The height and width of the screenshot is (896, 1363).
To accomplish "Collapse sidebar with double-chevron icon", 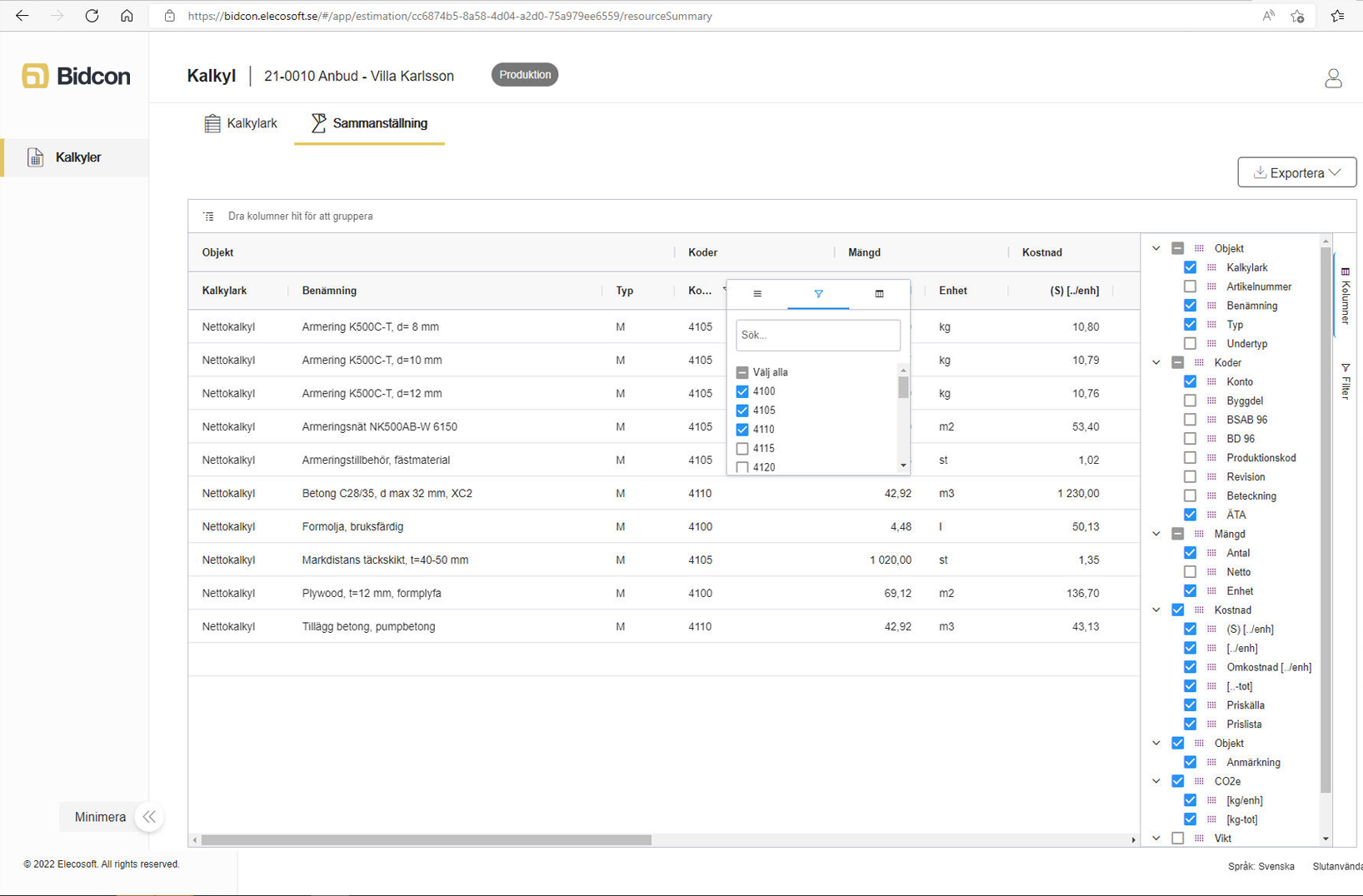I will pyautogui.click(x=149, y=817).
